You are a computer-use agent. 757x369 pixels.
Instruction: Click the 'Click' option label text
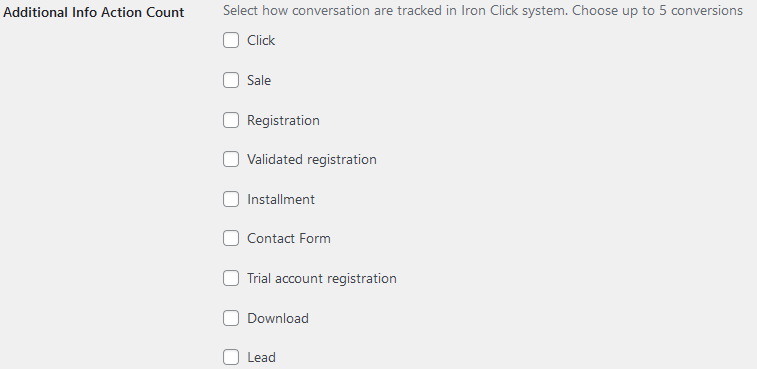[x=261, y=41]
